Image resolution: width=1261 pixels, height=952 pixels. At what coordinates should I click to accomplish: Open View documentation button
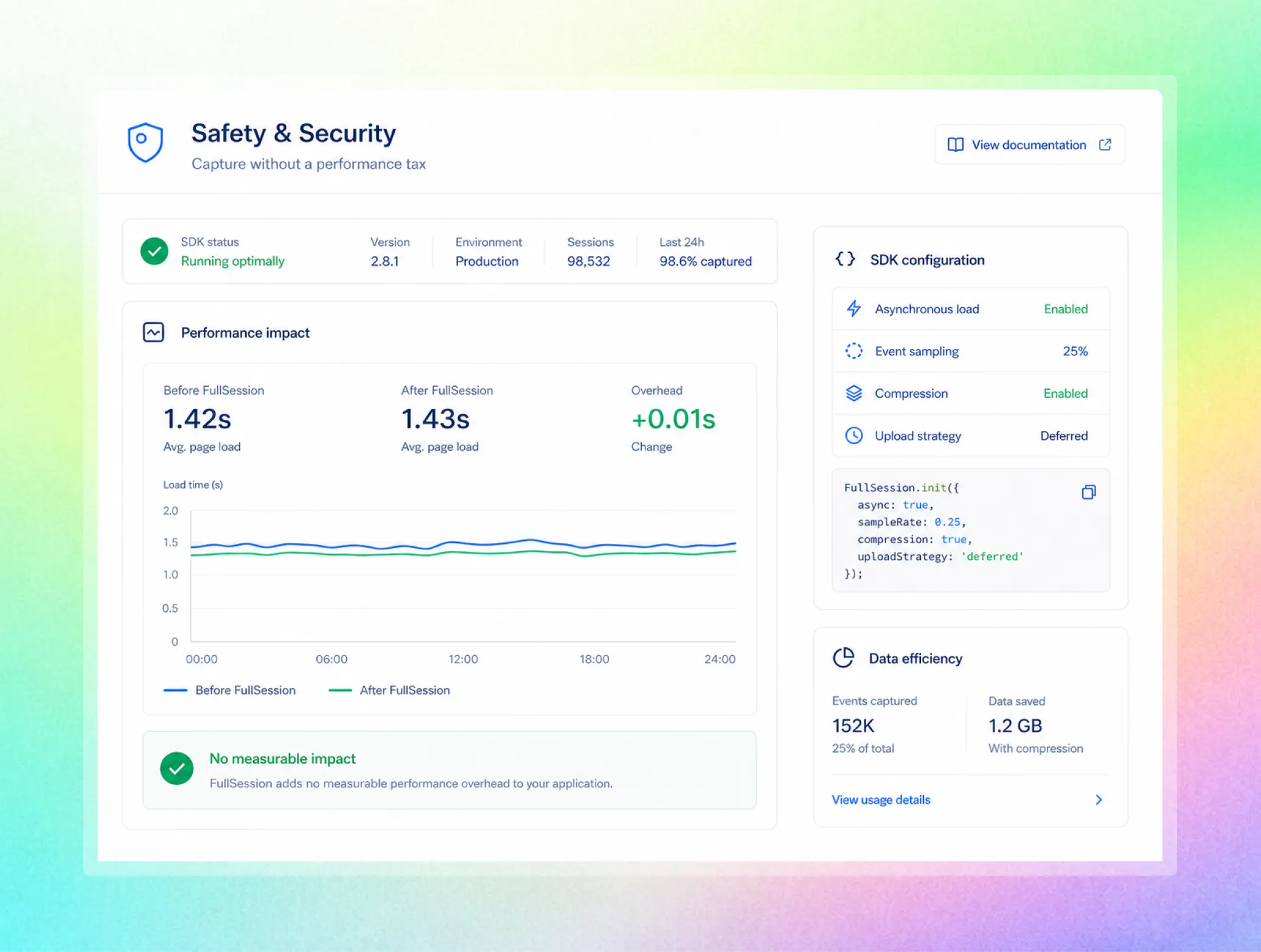coord(1029,145)
